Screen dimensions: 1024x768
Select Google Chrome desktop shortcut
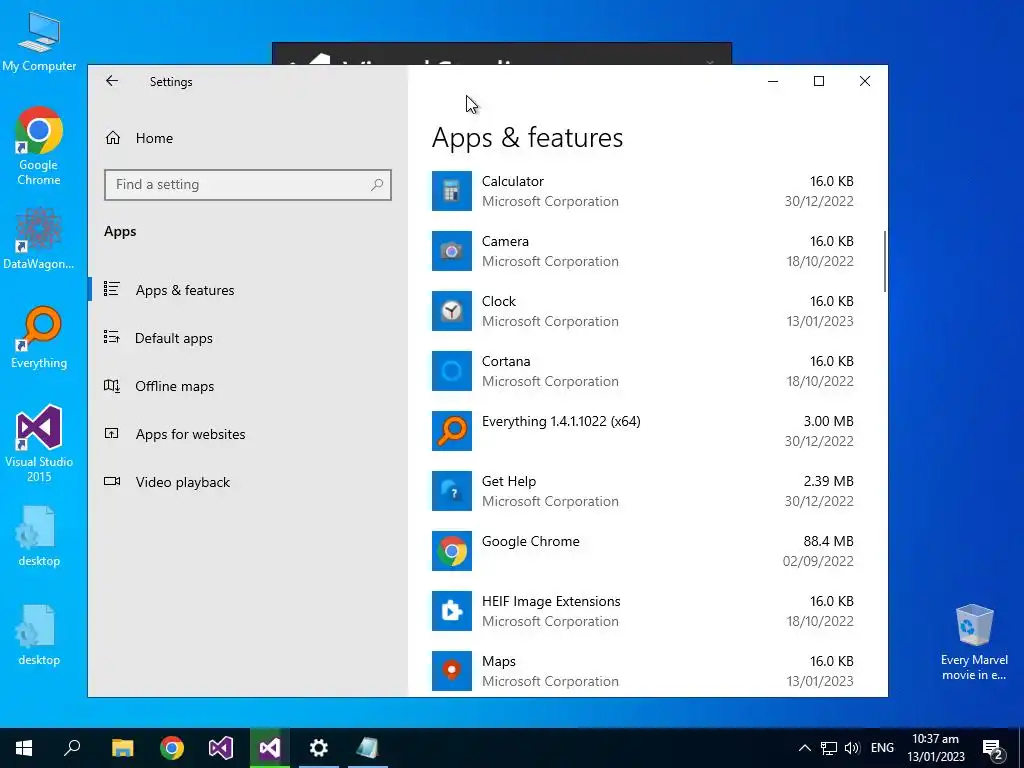coord(39,146)
